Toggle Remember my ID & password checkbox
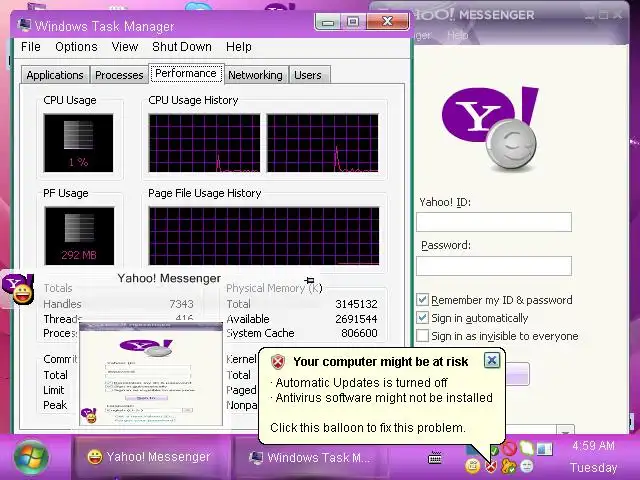The height and width of the screenshot is (480, 640). point(422,300)
